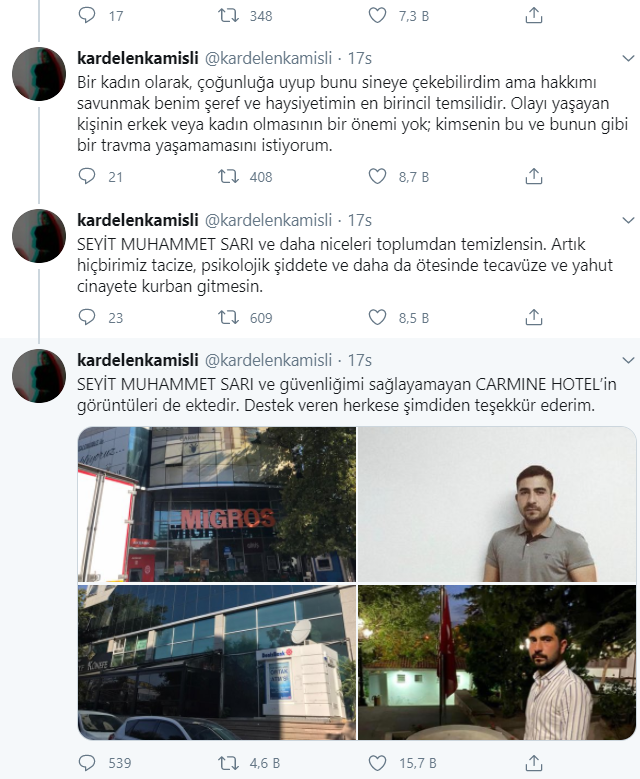Retweet the tweet with 609 retweets

(229, 317)
